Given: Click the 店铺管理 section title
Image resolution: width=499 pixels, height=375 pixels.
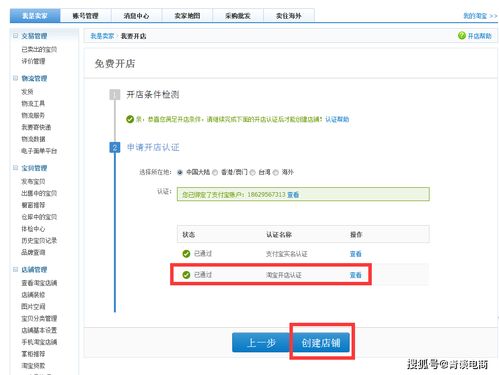Looking at the screenshot, I should coord(34,269).
